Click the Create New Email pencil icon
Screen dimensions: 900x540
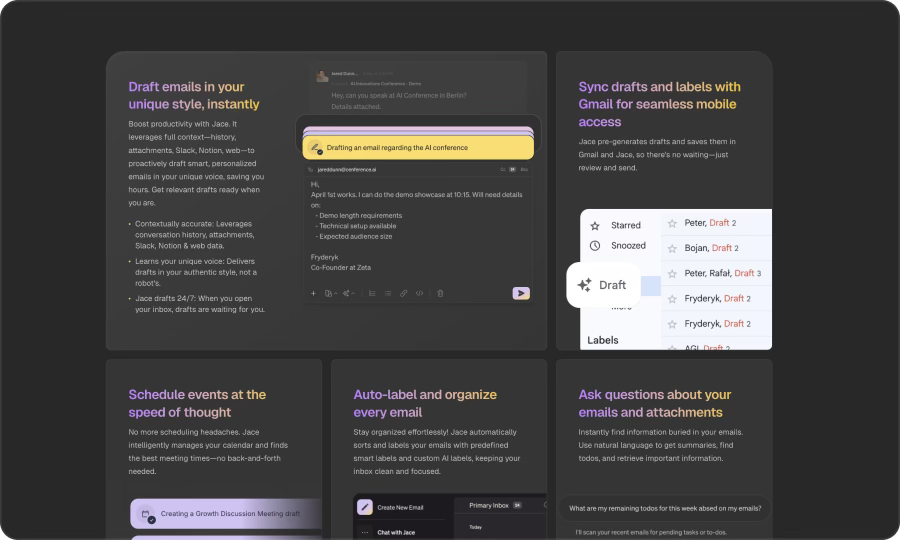(x=365, y=507)
